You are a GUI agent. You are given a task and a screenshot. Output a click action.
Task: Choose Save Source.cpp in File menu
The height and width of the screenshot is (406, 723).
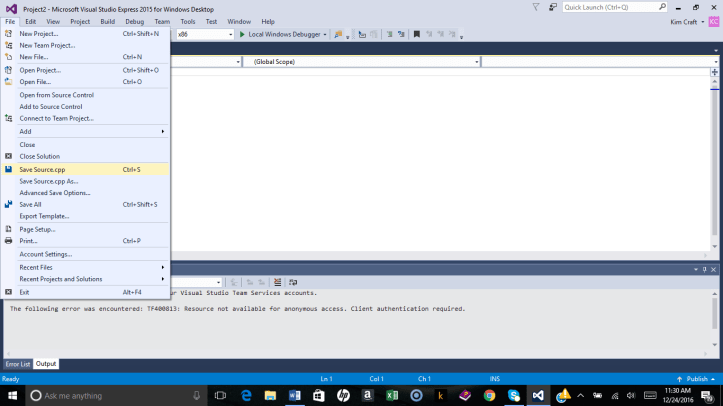[85, 170]
